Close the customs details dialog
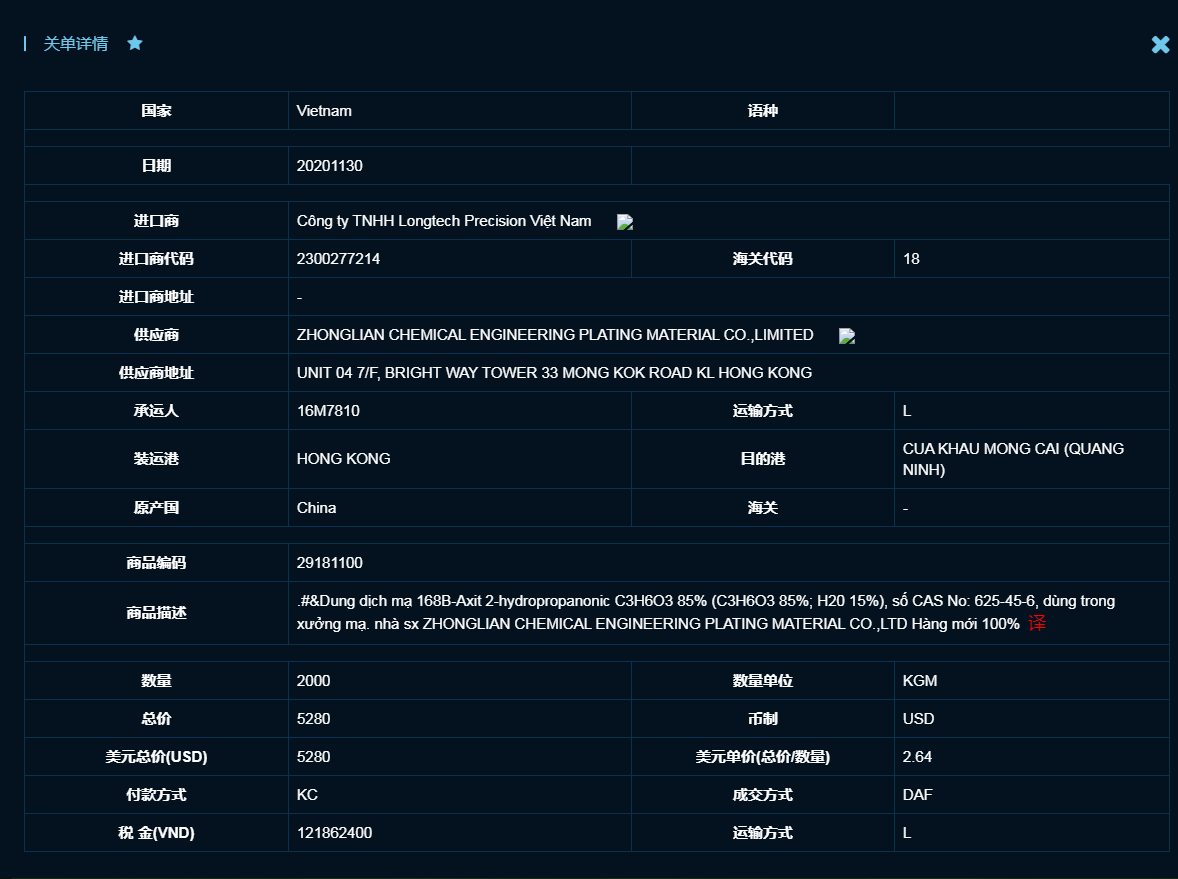Screen dimensions: 1178x879 (x=1160, y=44)
